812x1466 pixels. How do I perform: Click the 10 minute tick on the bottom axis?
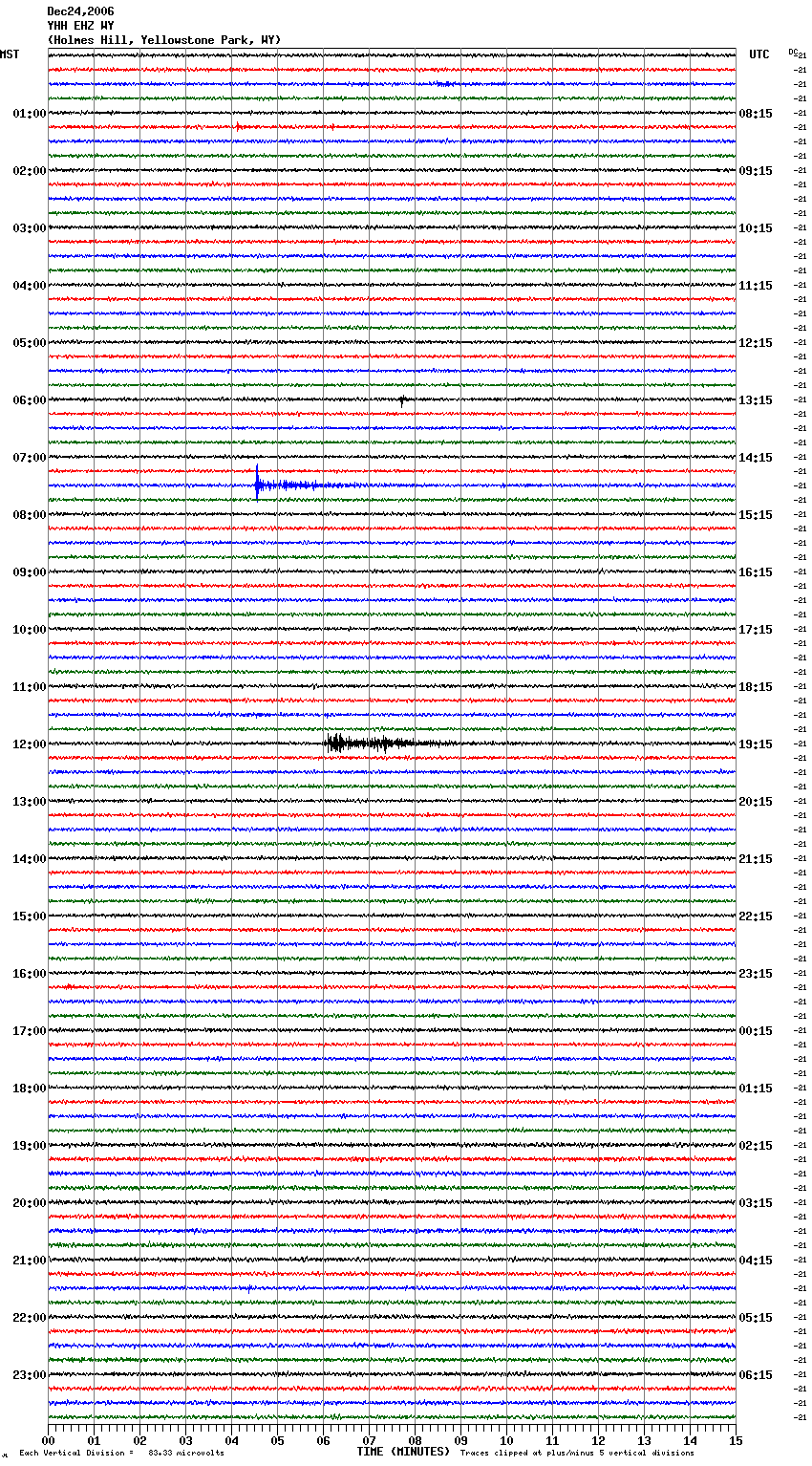(506, 1440)
